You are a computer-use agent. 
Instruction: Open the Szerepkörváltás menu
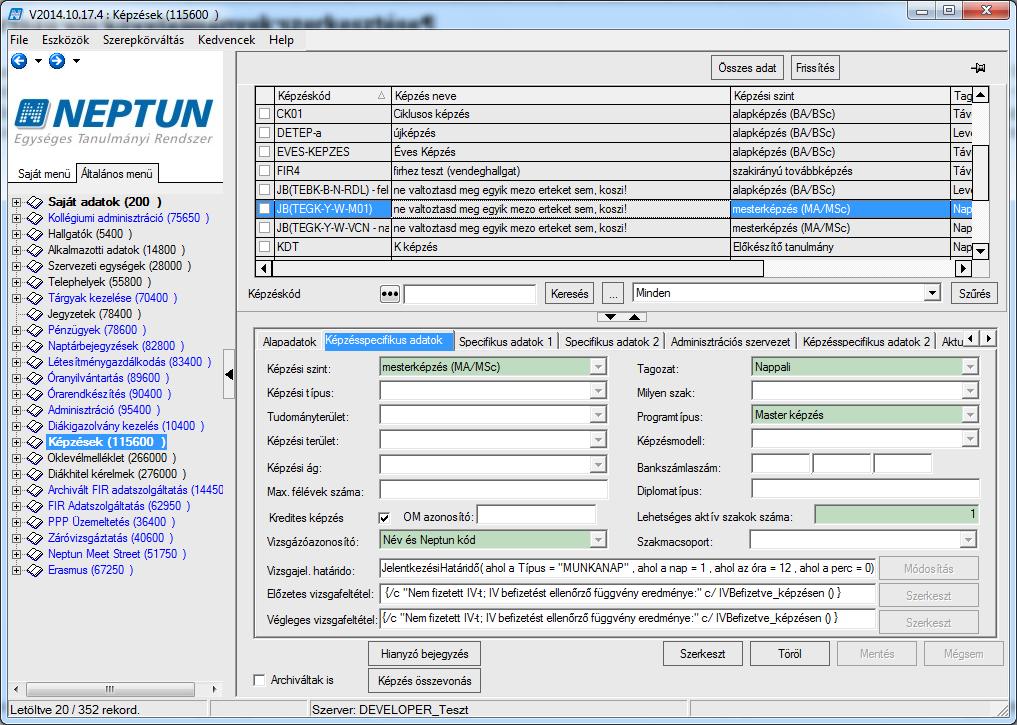[x=143, y=40]
